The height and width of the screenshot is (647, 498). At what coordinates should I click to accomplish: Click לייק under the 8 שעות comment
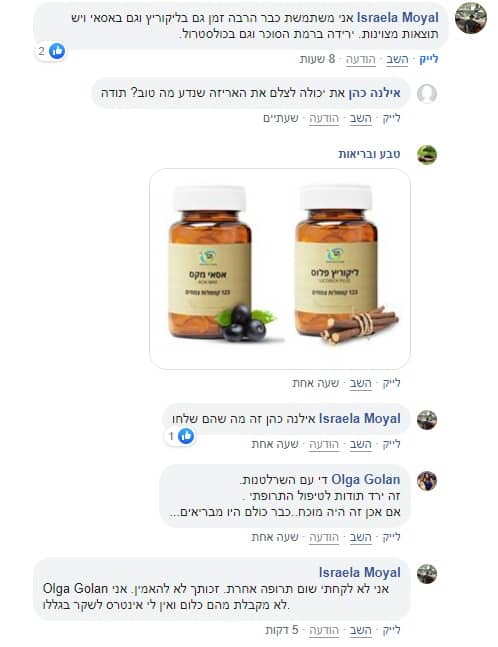[429, 59]
